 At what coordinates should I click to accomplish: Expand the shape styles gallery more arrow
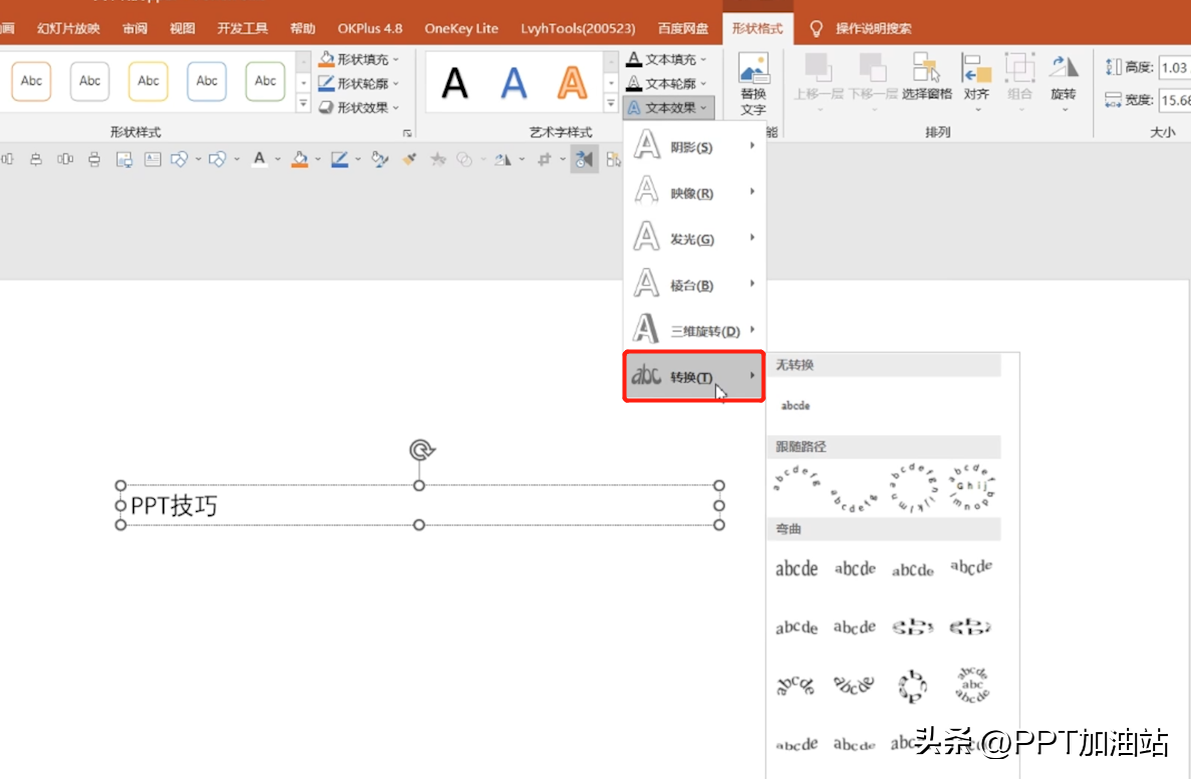303,102
